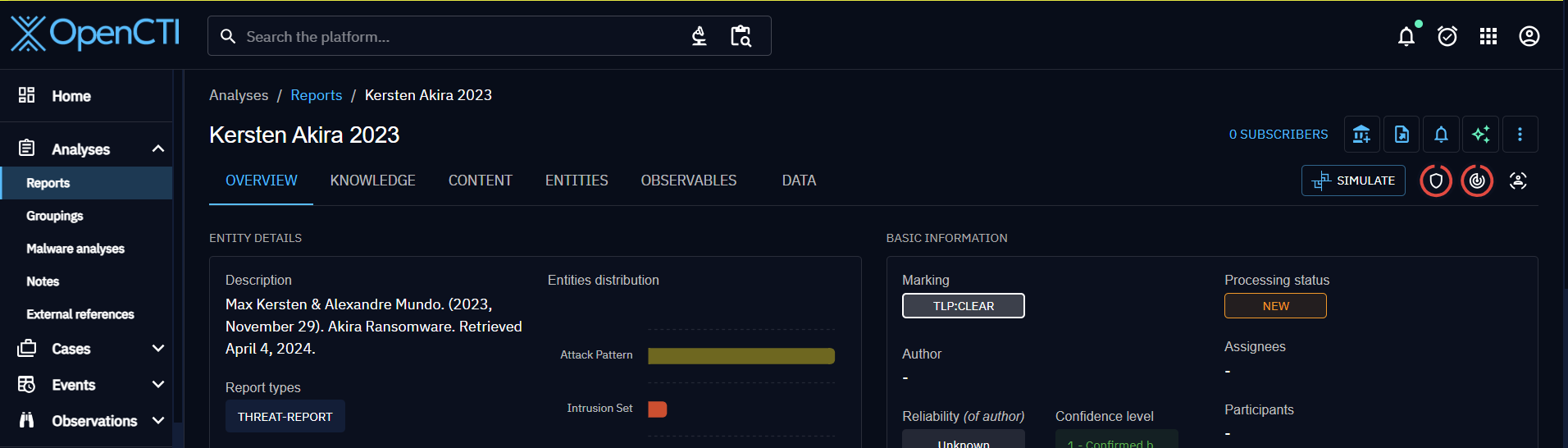Expand the Observations sidebar section

click(x=158, y=421)
